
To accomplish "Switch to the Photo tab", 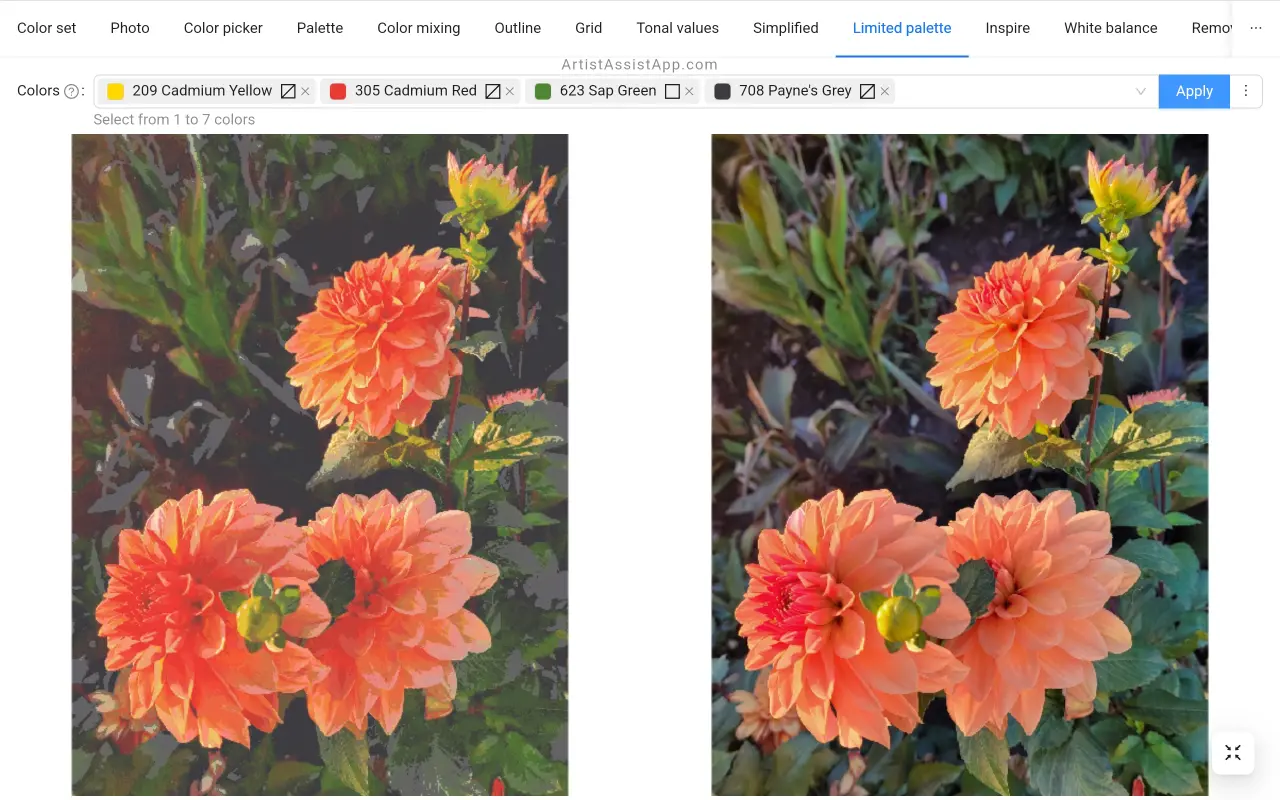I will point(130,28).
